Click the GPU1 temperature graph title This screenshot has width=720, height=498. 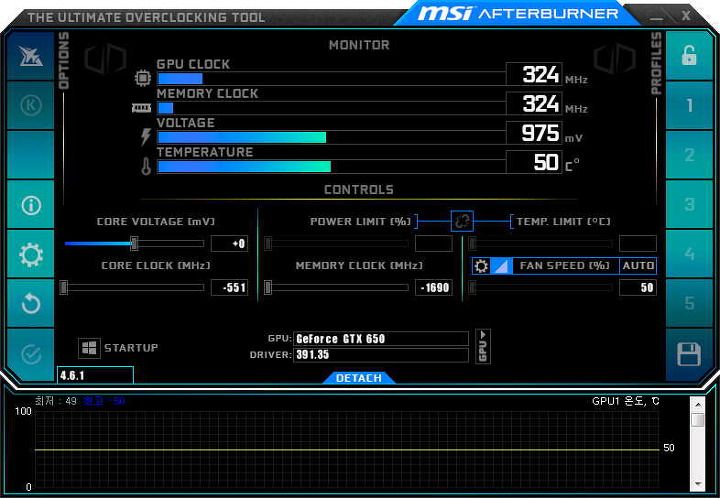click(x=625, y=401)
